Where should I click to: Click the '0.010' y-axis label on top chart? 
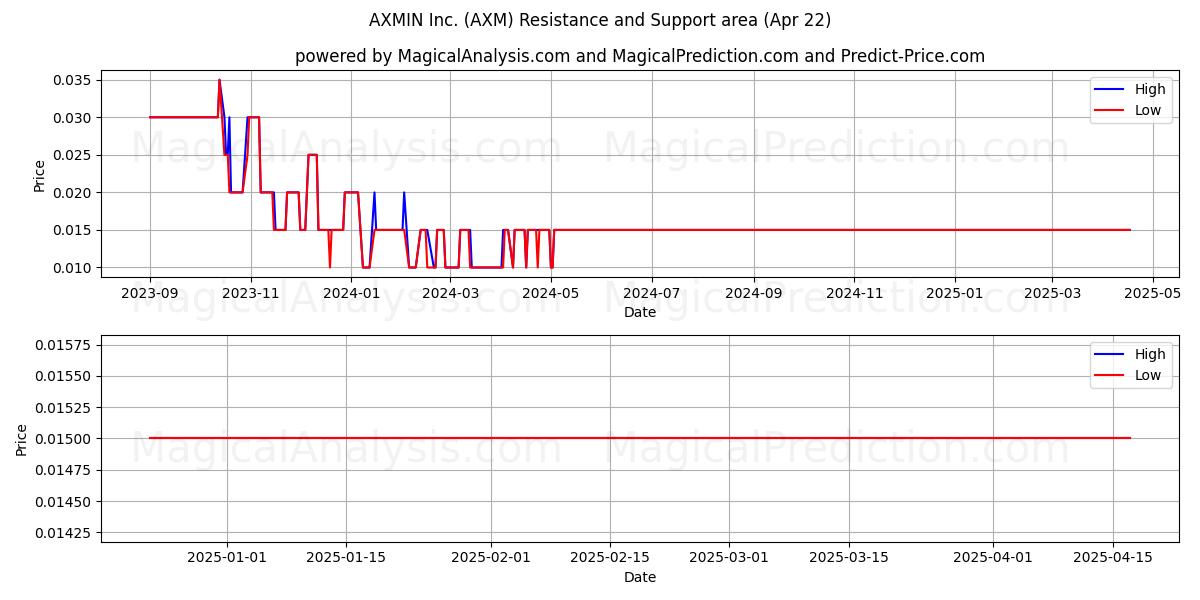coord(72,268)
